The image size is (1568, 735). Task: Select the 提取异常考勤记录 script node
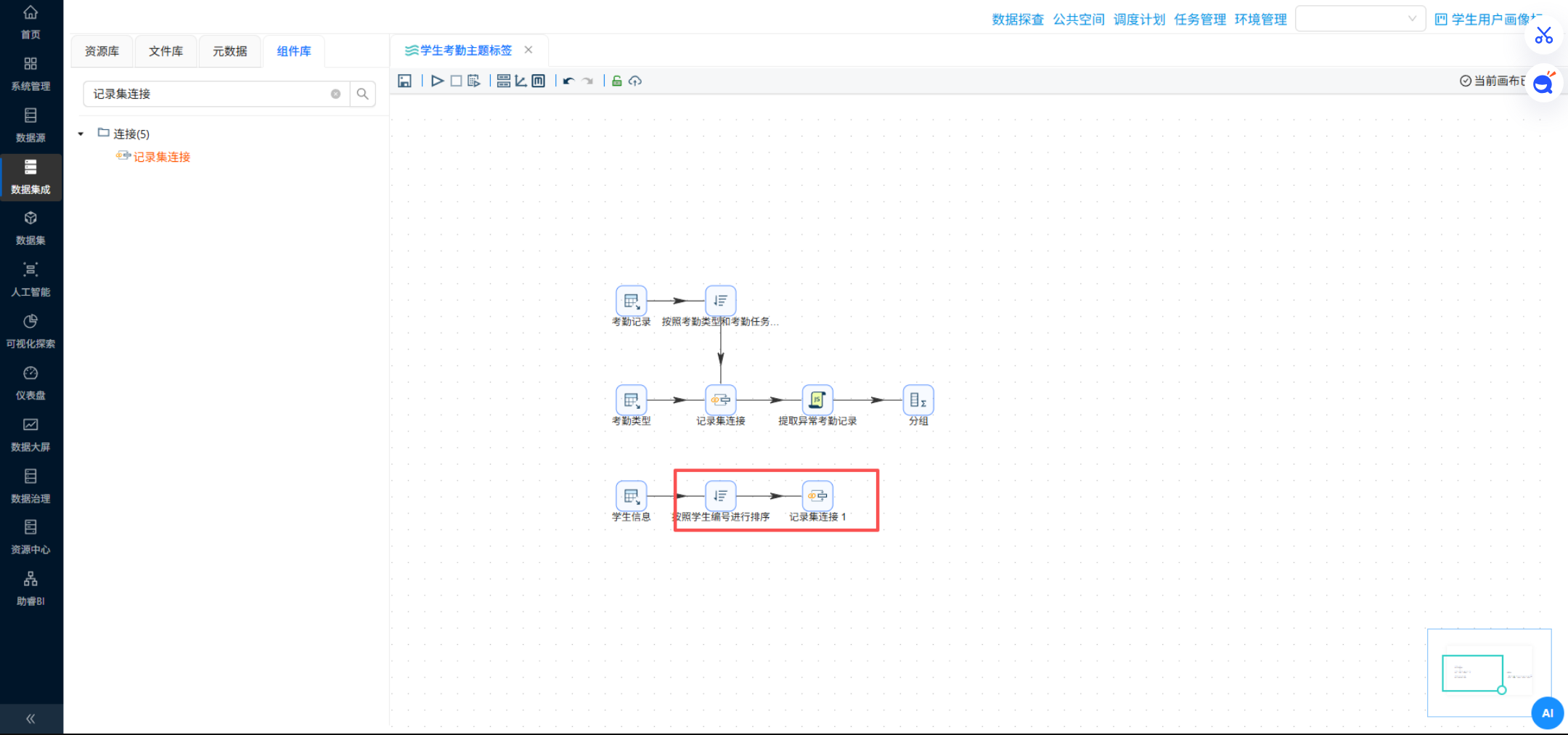coord(817,400)
